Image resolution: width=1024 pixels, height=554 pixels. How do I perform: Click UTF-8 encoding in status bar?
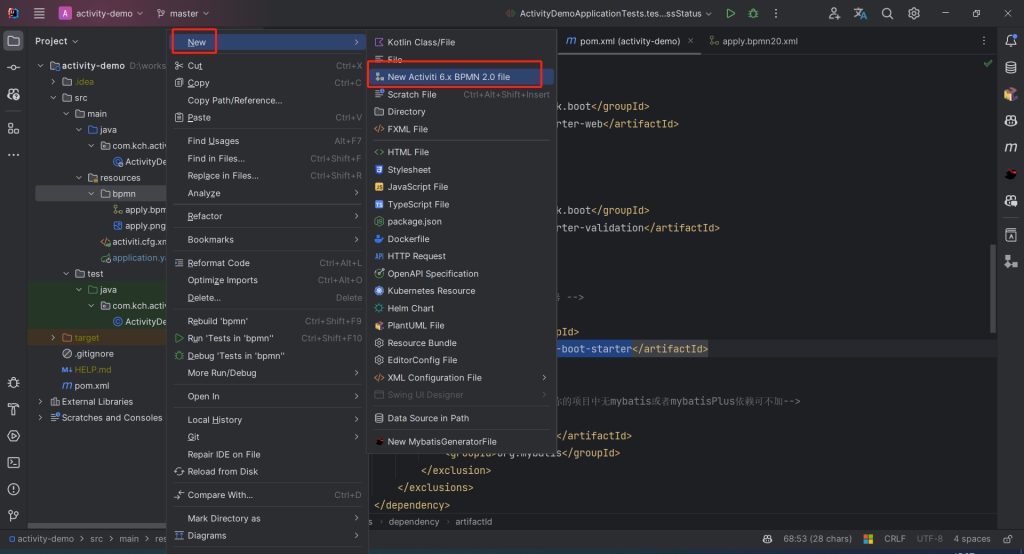[929, 539]
